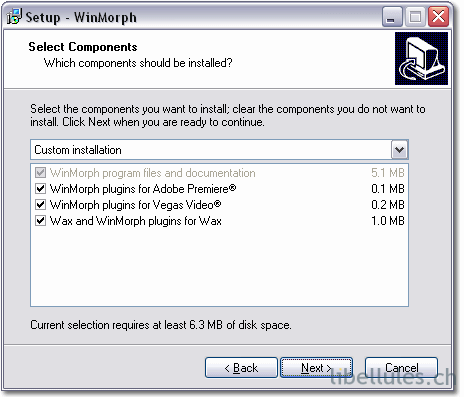Click the Setup installer icon in the title bar
This screenshot has height=397, width=464.
(14, 17)
